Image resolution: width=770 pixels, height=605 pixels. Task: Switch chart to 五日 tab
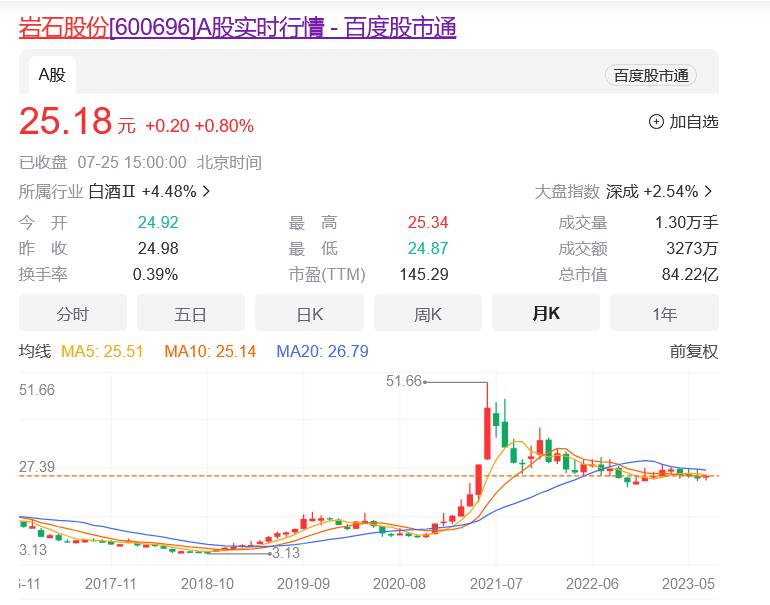click(191, 313)
